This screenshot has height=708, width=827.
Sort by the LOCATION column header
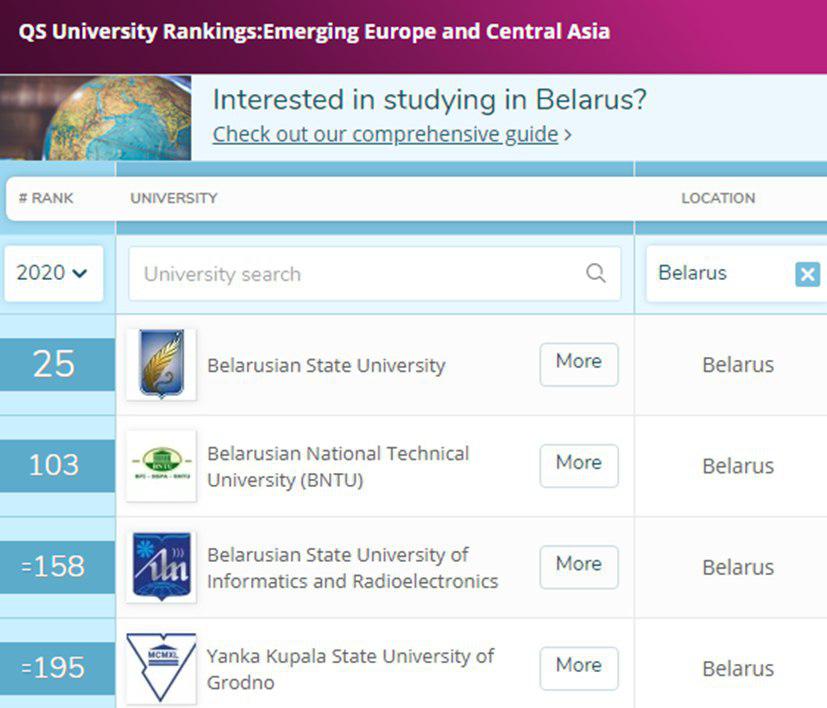718,198
